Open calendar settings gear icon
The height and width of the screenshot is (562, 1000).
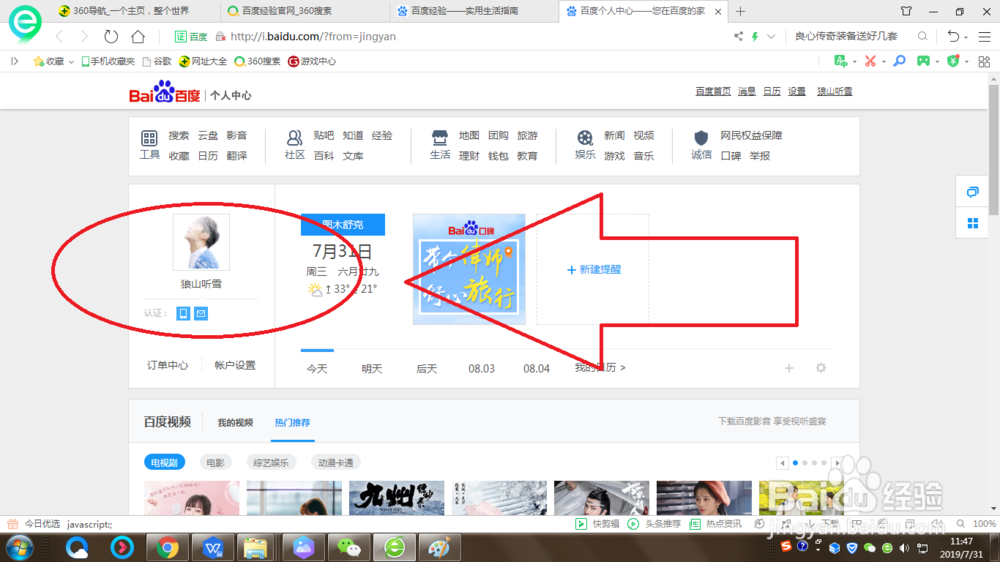(x=821, y=368)
